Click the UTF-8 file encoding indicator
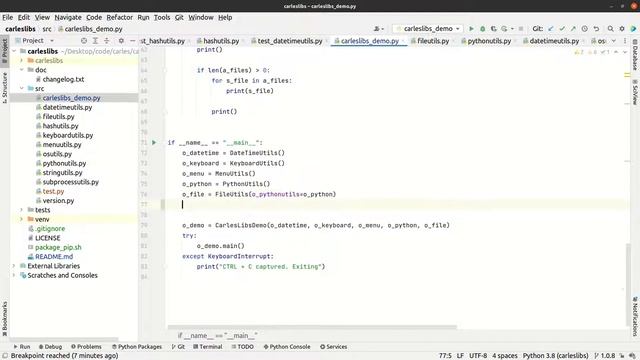The width and height of the screenshot is (640, 360). pos(478,356)
